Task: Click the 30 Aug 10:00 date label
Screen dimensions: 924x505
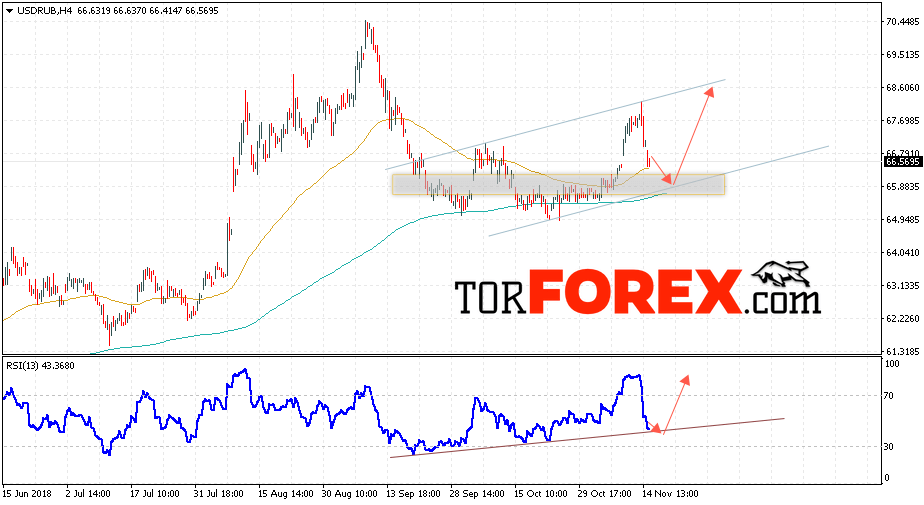Action: tap(350, 494)
